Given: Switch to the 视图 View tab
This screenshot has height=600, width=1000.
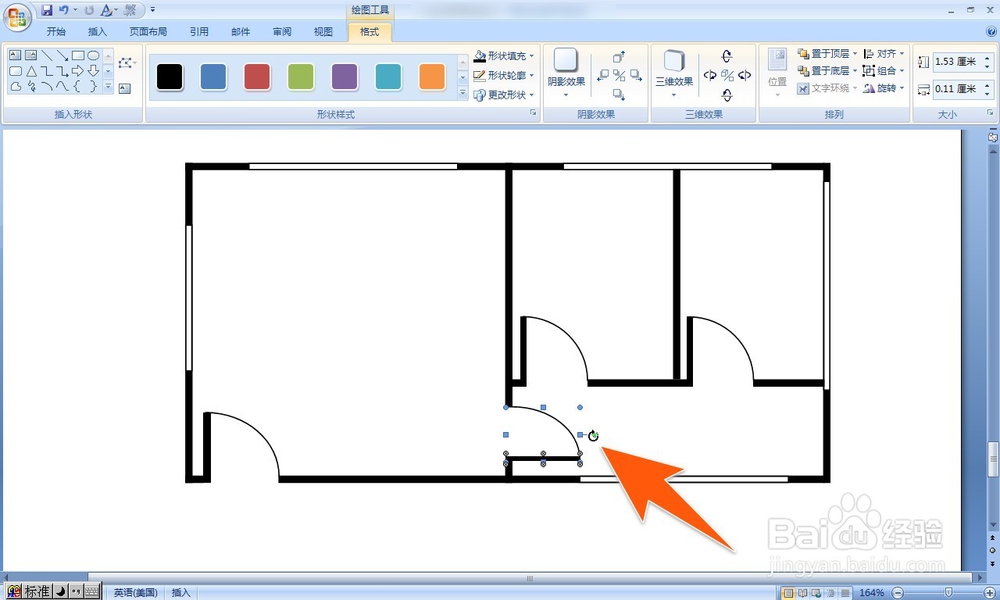Looking at the screenshot, I should point(323,31).
